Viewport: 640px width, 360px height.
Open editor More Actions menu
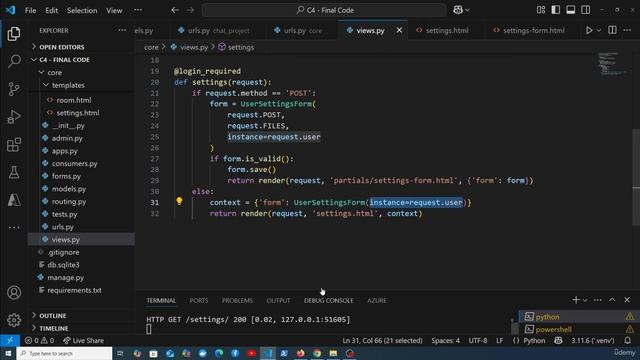[627, 30]
